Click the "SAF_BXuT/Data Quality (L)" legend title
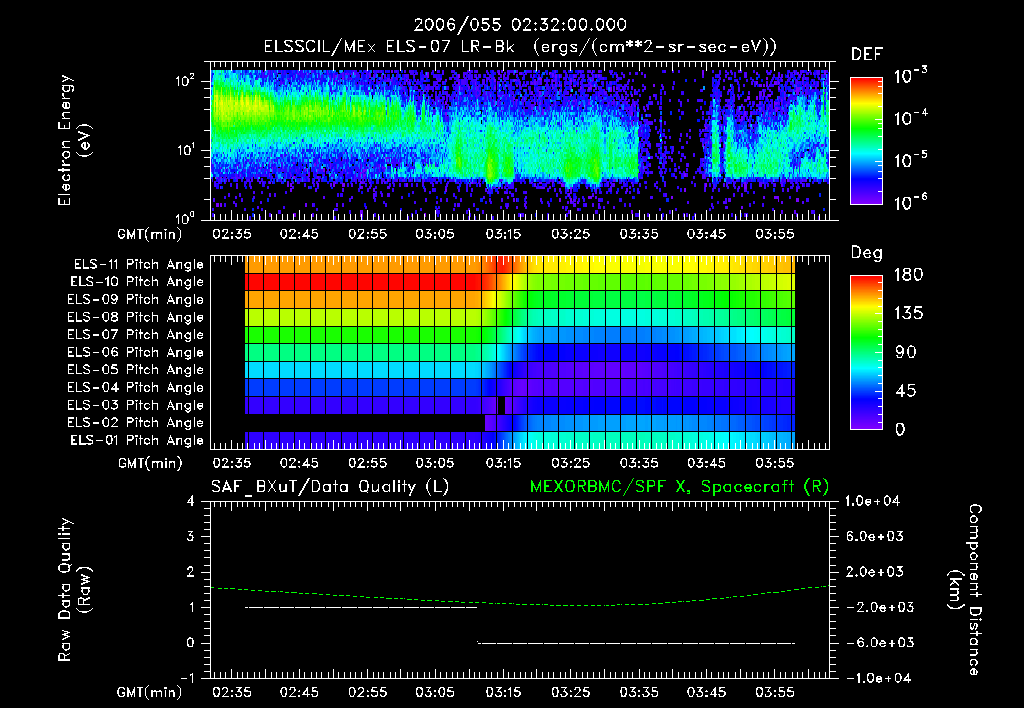Screen dimensions: 1024x708 pyautogui.click(x=330, y=487)
